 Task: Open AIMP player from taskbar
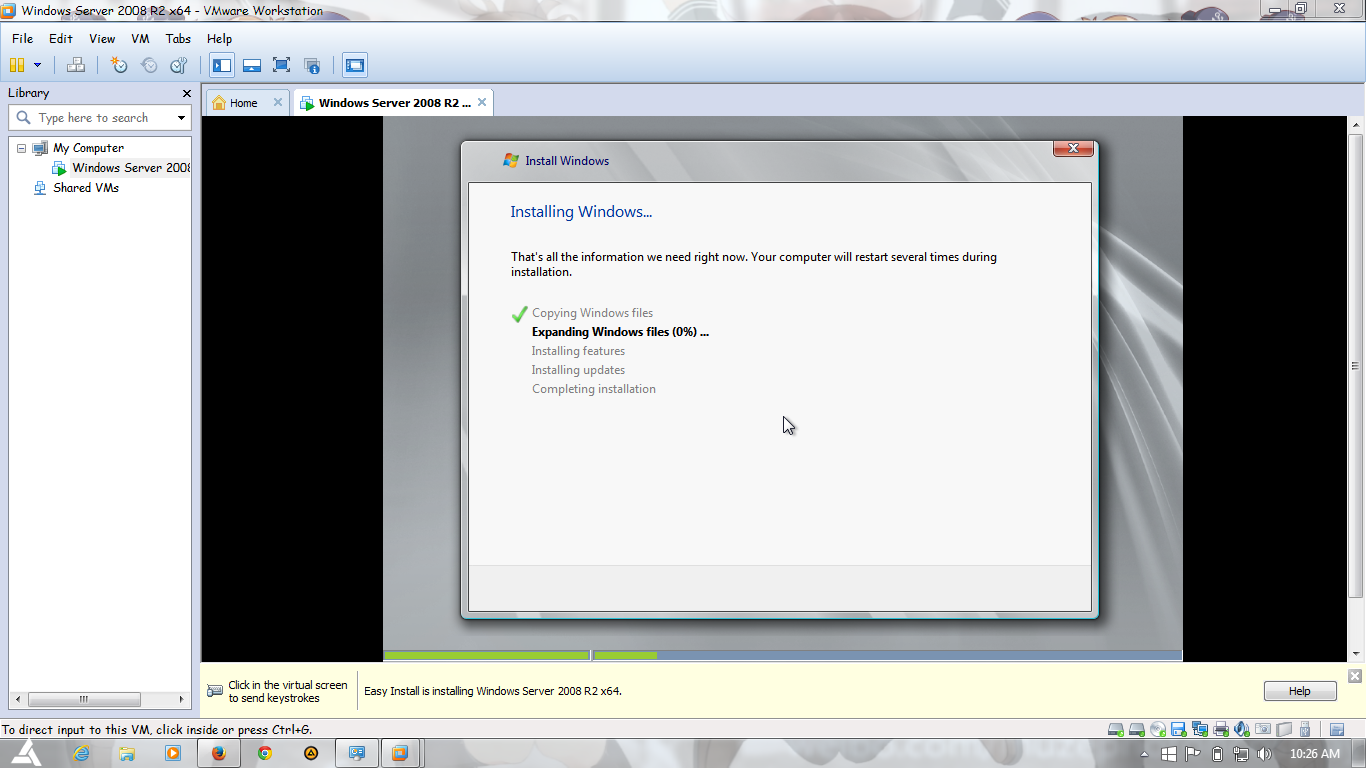311,754
